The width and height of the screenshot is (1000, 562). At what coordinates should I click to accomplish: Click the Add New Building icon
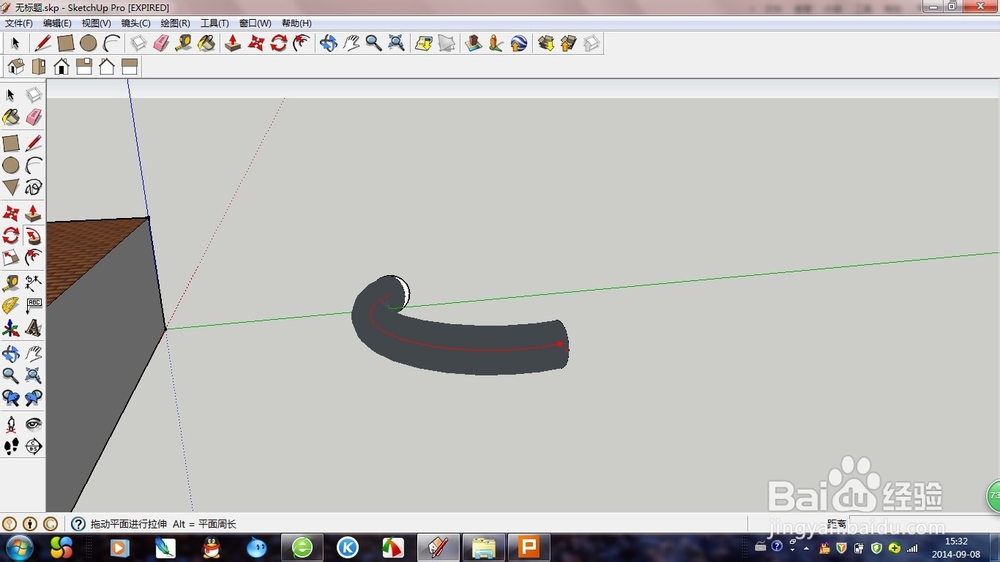click(473, 43)
